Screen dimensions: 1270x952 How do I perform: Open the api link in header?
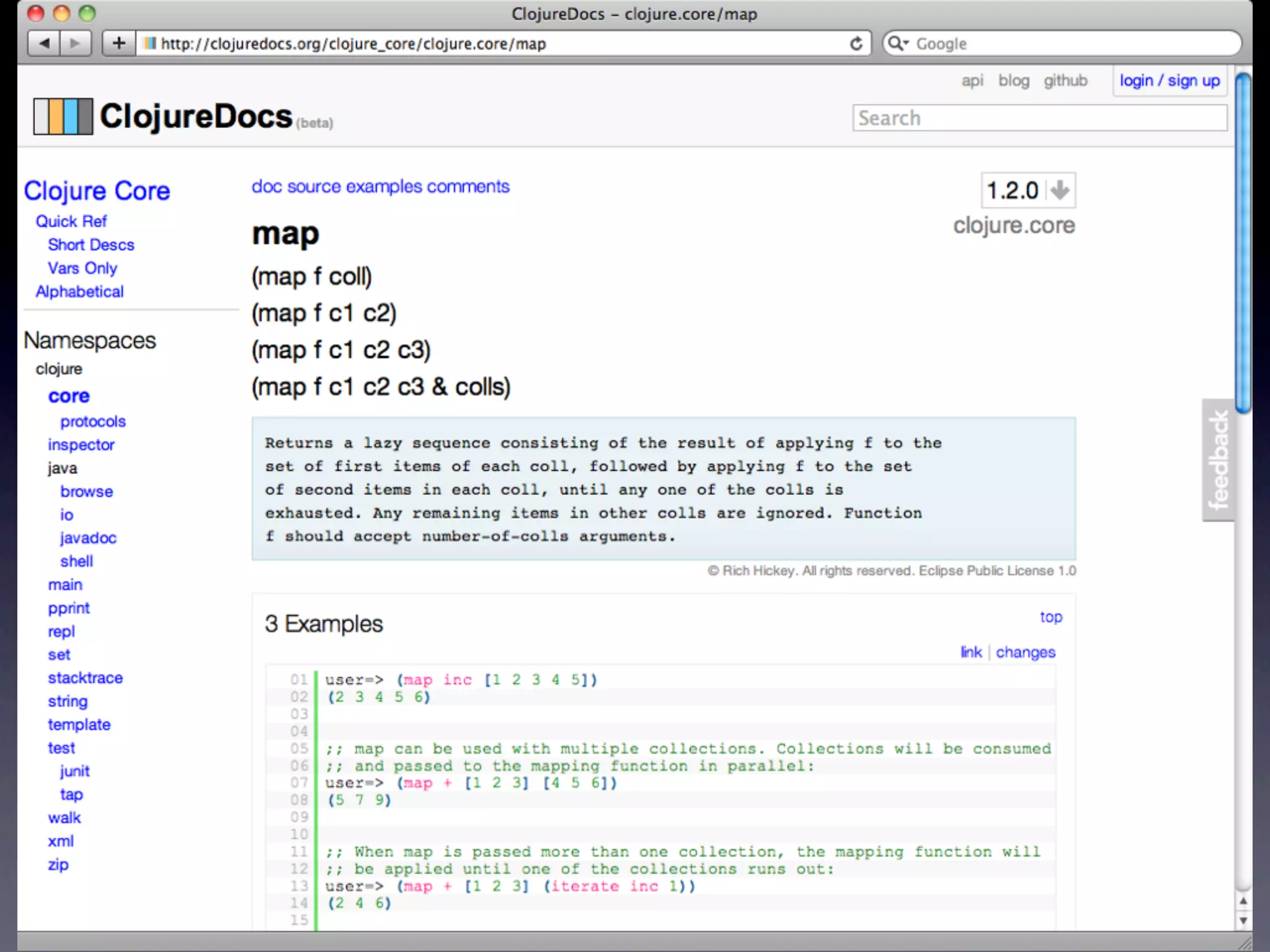pyautogui.click(x=972, y=81)
